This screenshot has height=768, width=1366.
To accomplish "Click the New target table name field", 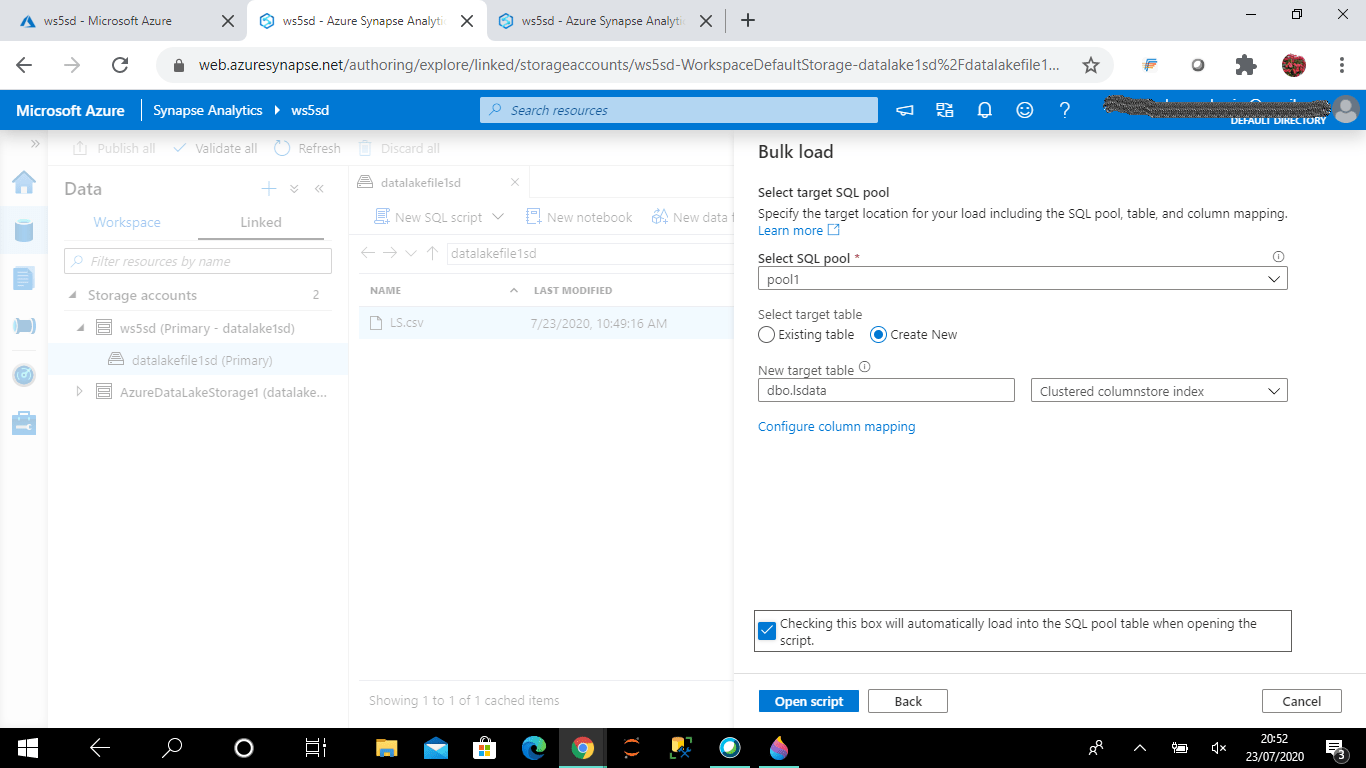I will [x=886, y=391].
